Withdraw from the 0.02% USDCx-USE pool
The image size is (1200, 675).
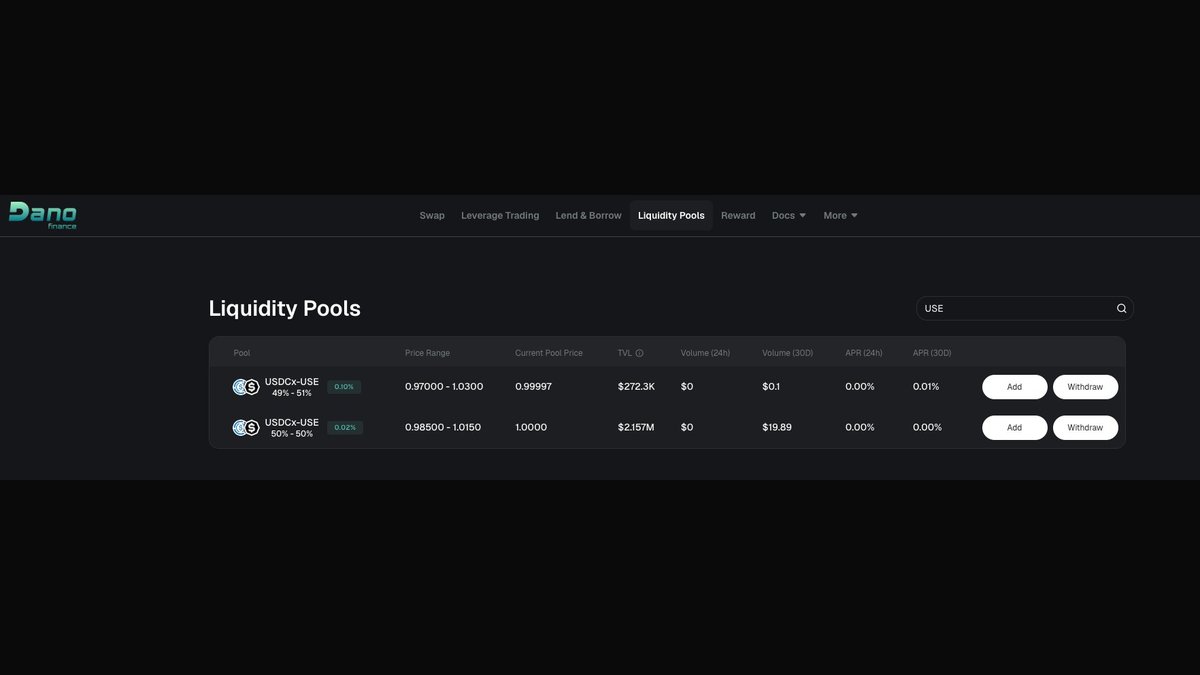click(1085, 427)
